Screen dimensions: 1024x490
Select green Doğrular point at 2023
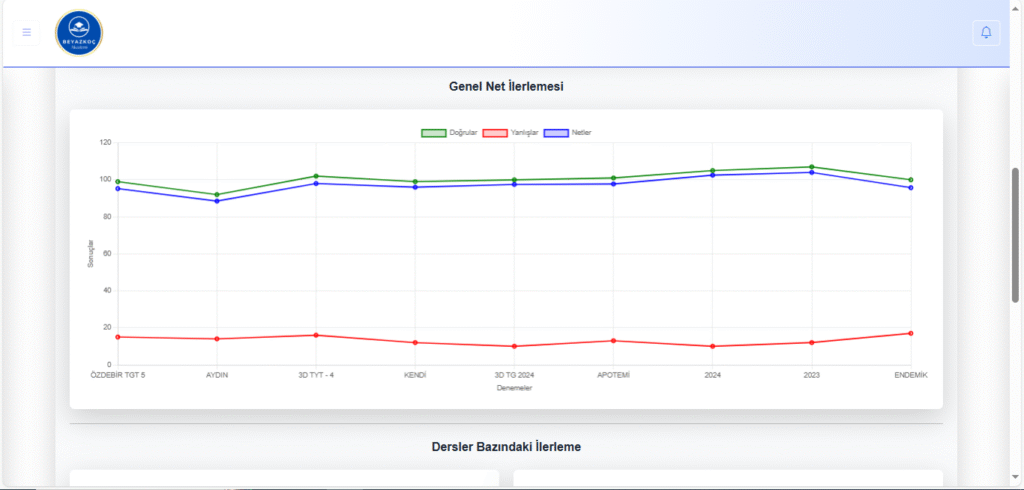(x=812, y=167)
